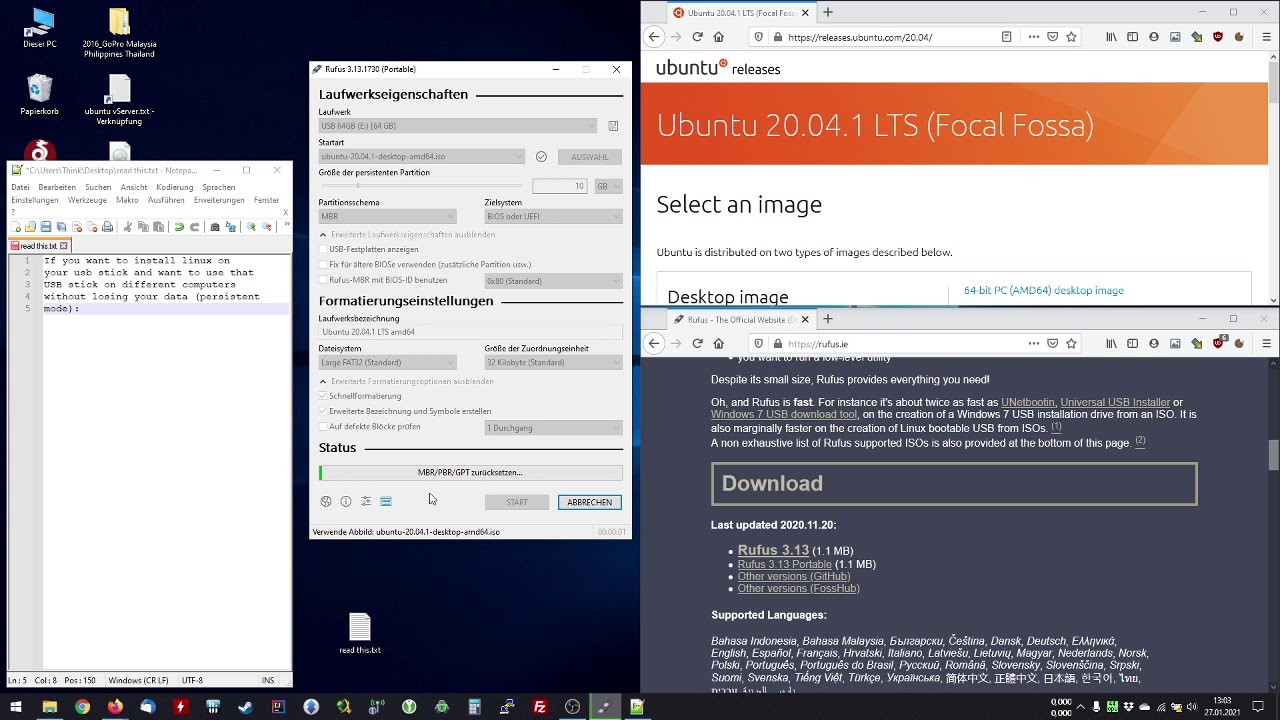
Task: Select read this.txt desktop file
Action: coord(360,633)
